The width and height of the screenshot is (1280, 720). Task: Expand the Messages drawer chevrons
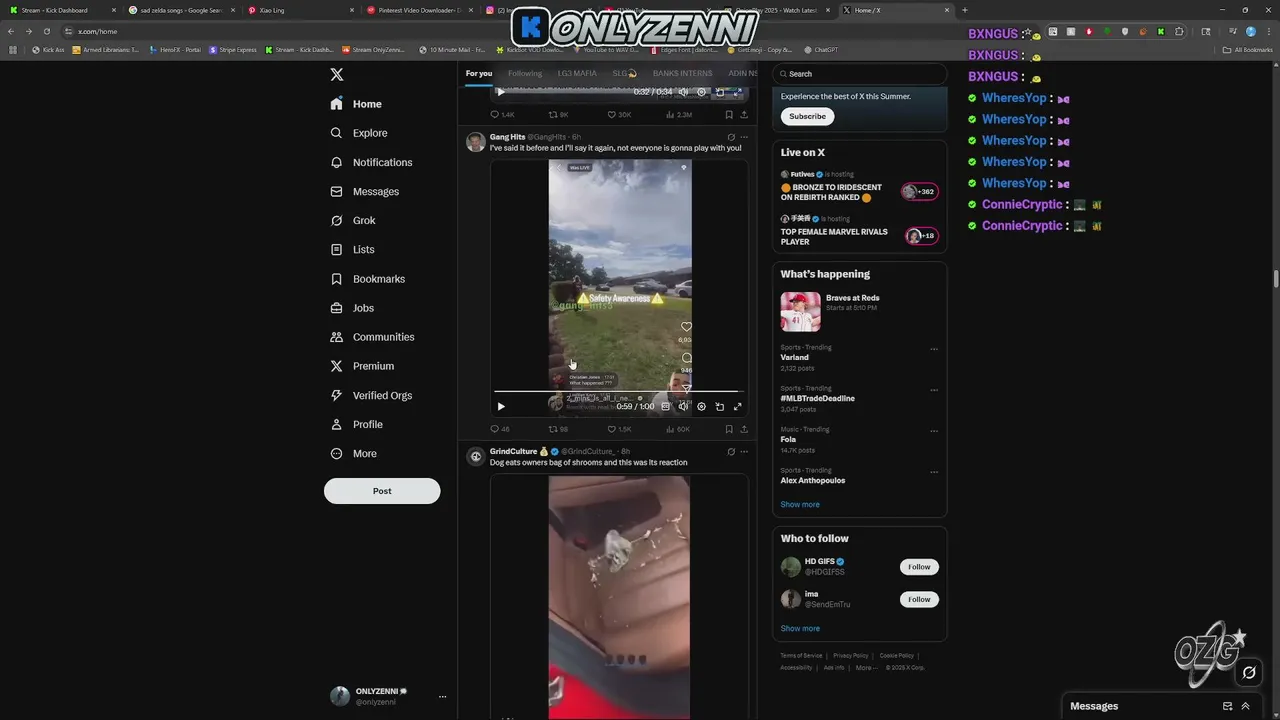point(1245,706)
